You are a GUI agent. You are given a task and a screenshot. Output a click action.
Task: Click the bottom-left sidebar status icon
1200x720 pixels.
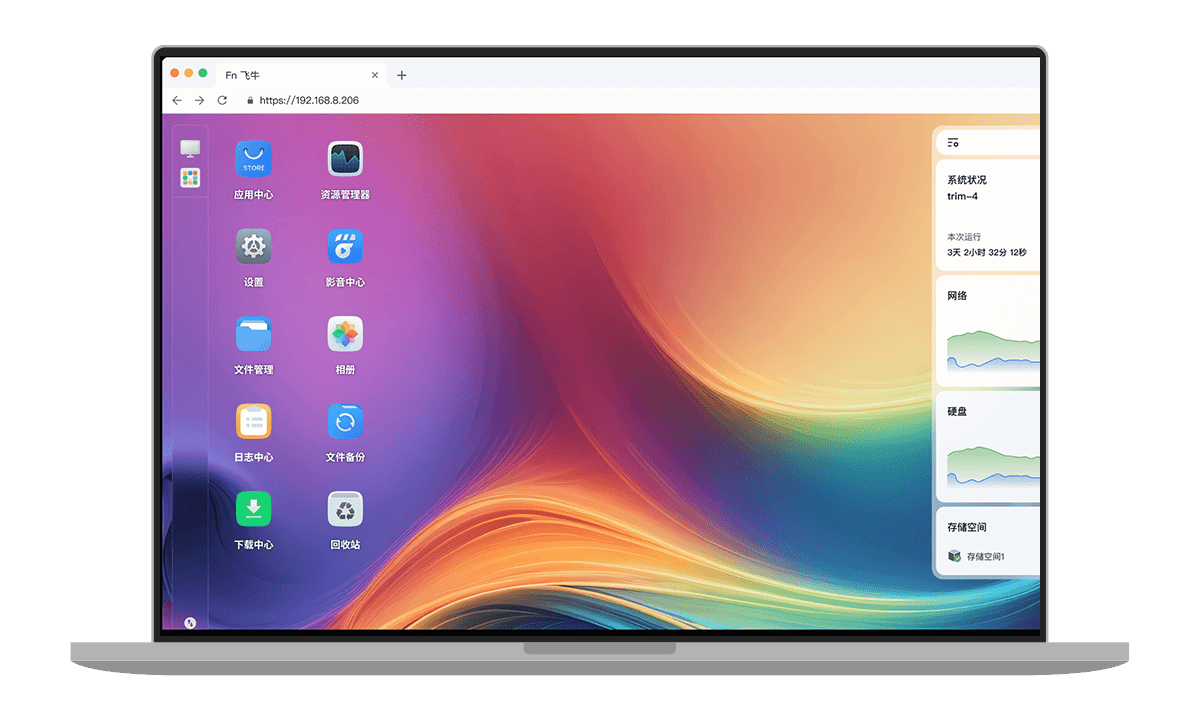(x=190, y=623)
